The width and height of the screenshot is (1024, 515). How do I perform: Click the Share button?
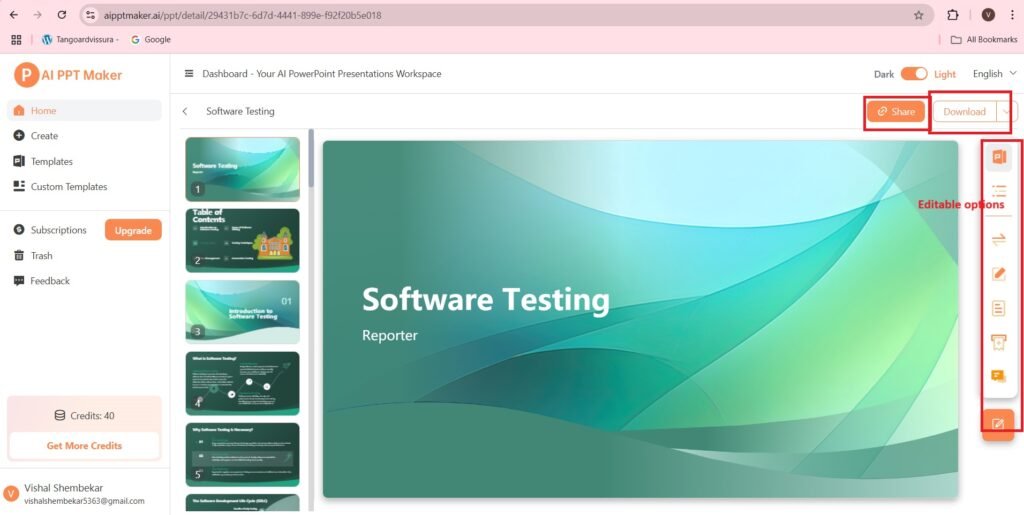[896, 112]
